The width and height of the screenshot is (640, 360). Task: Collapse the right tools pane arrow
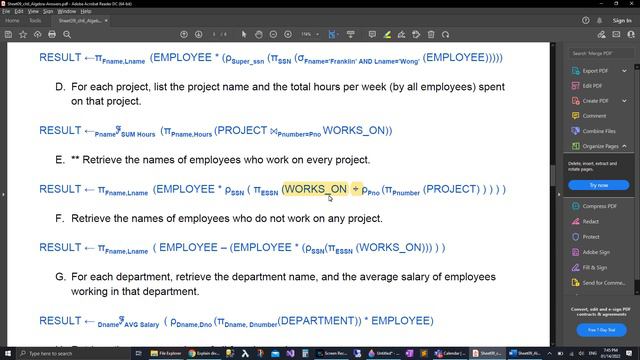point(559,195)
